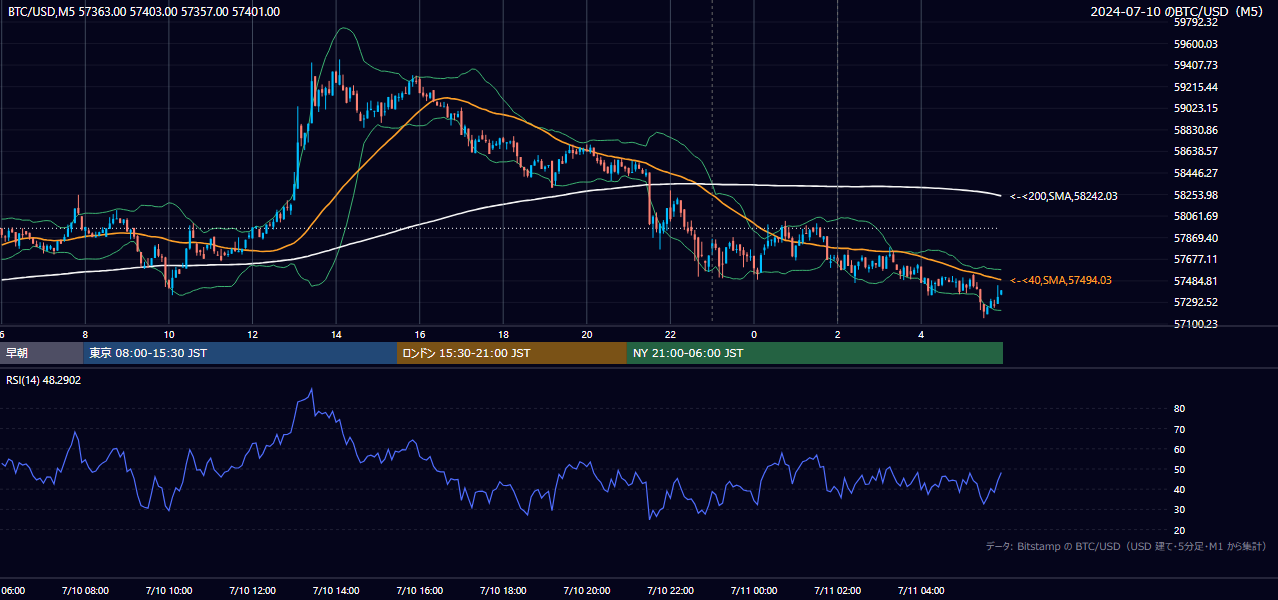Select price axis value 57100.23
Viewport: 1278px width, 600px height.
pos(1195,324)
